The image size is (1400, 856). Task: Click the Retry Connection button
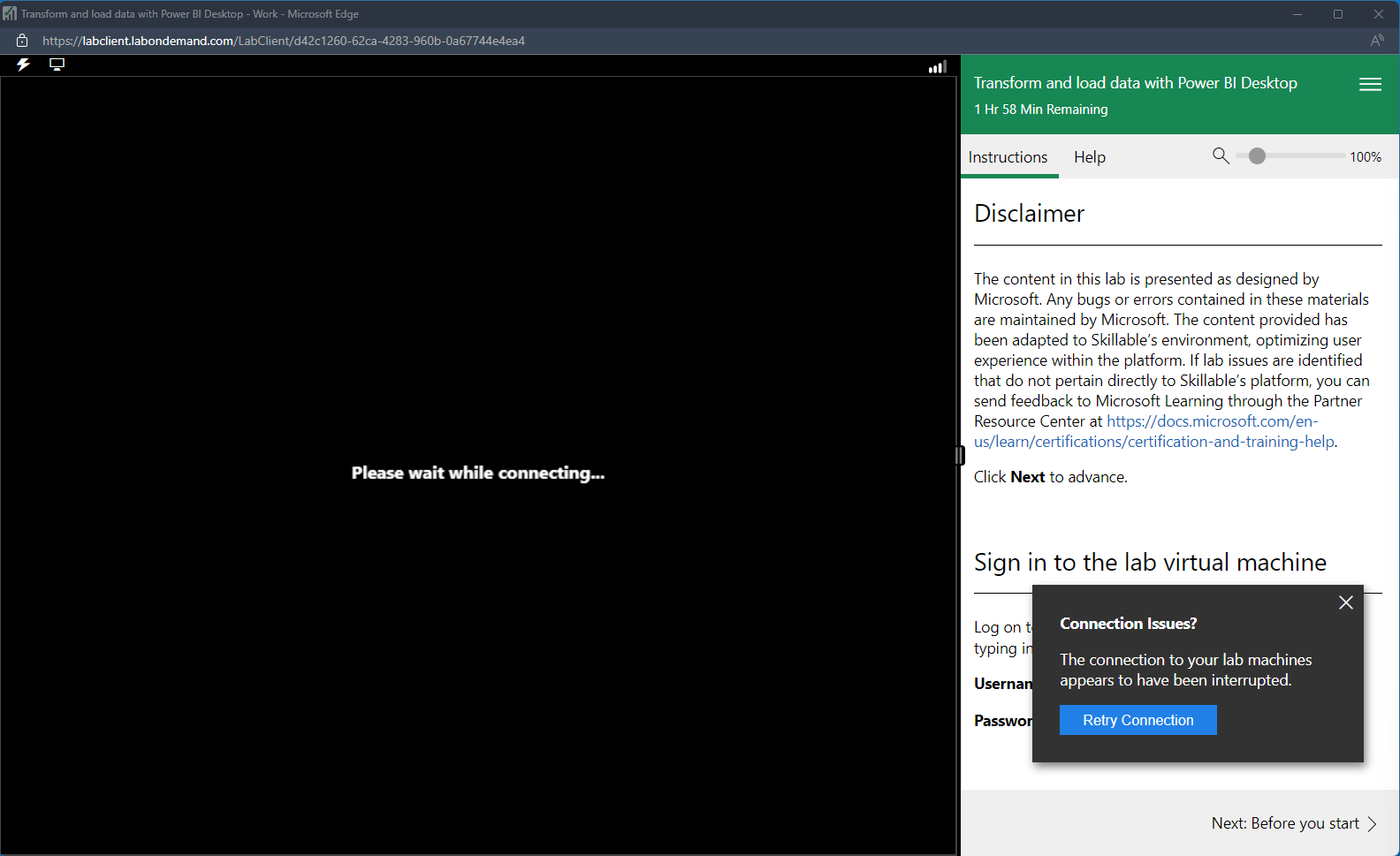pyautogui.click(x=1137, y=720)
